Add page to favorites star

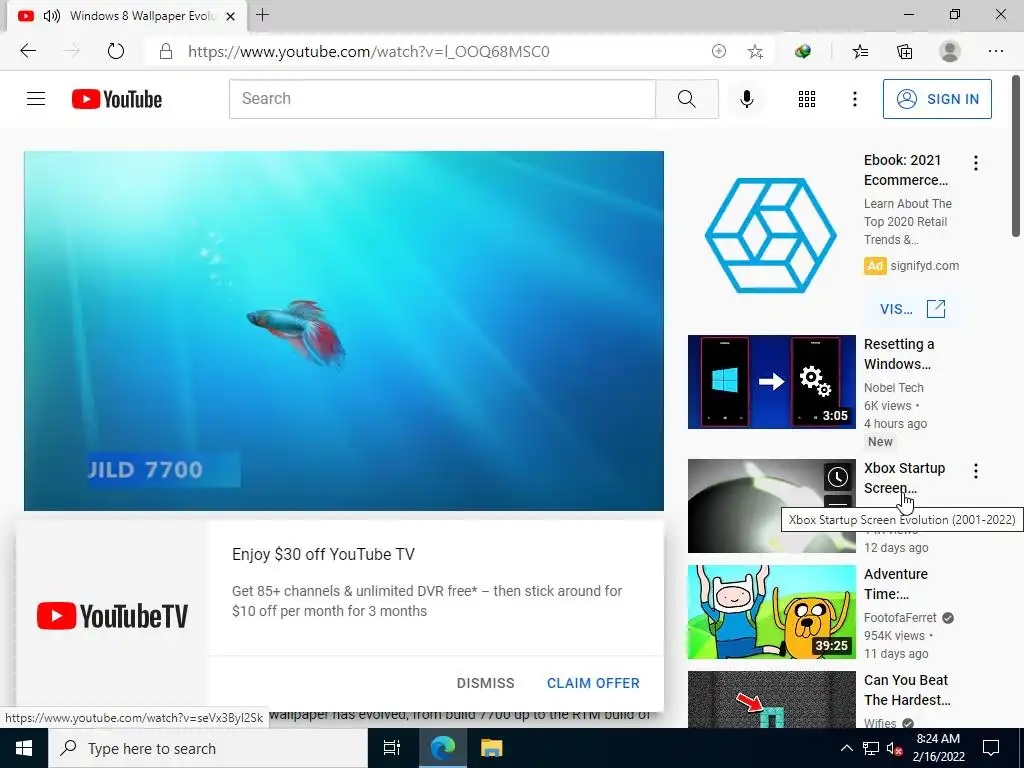(755, 52)
